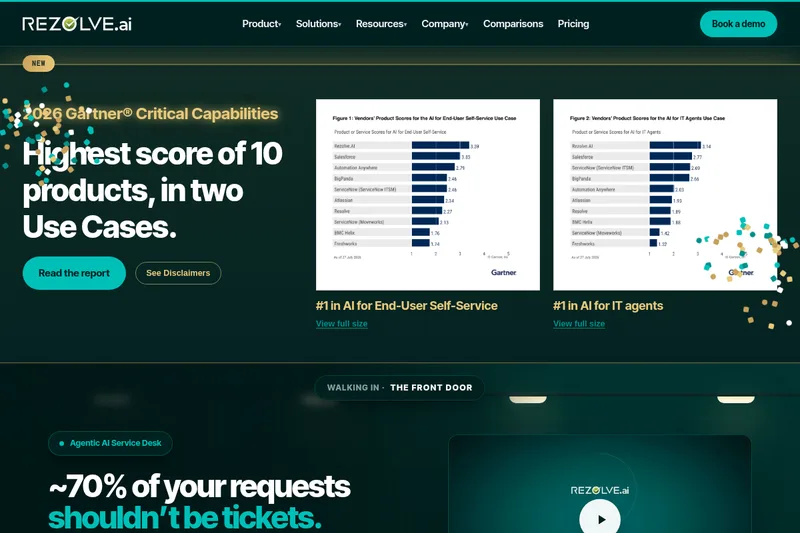
Task: Click the Read the report button
Action: pos(74,273)
